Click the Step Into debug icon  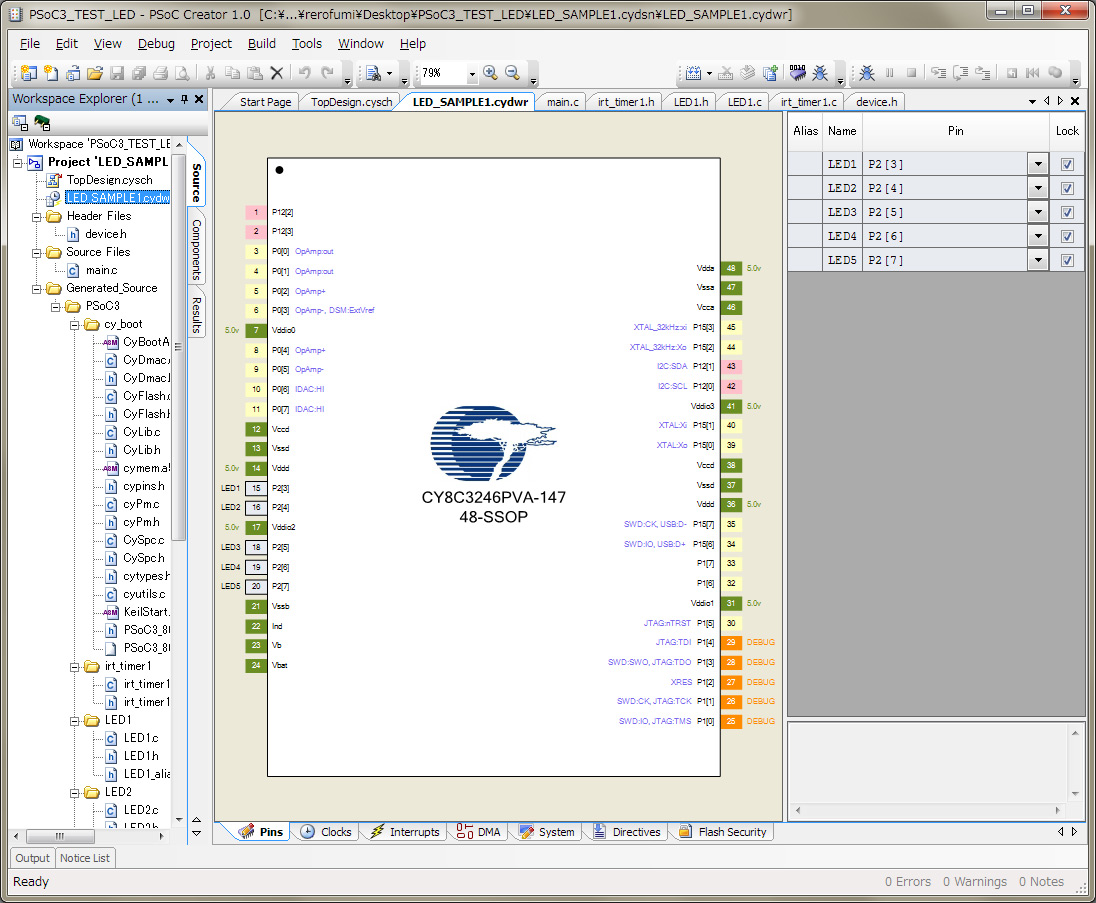[939, 73]
